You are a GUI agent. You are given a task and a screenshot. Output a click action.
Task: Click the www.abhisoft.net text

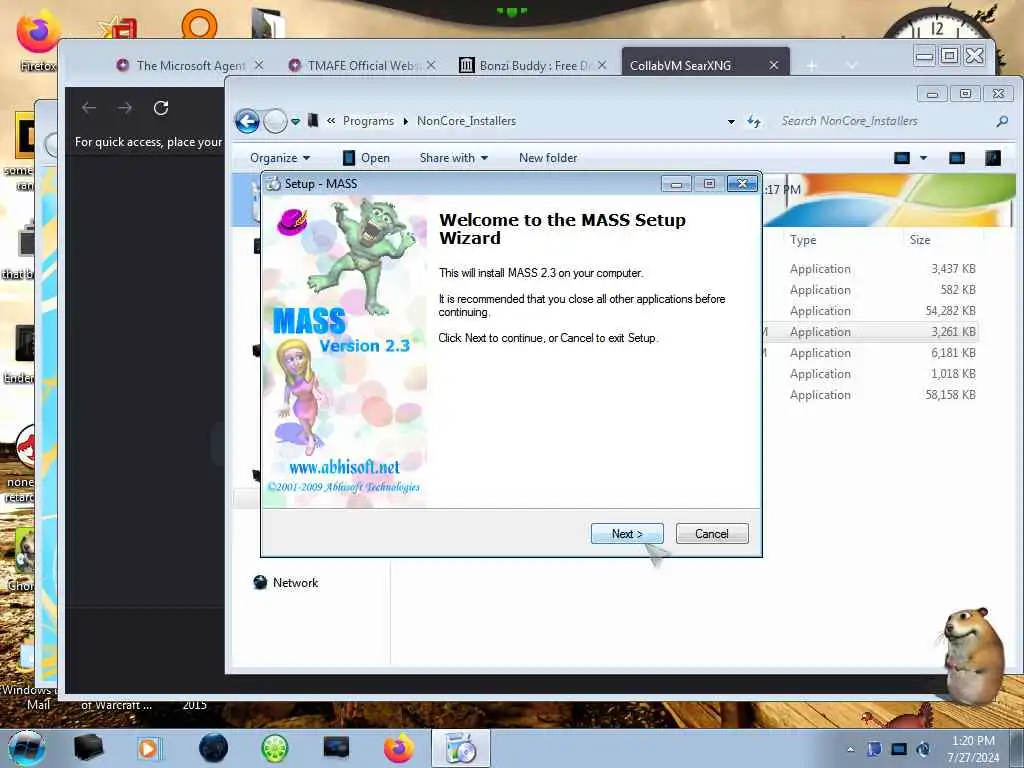click(x=344, y=468)
